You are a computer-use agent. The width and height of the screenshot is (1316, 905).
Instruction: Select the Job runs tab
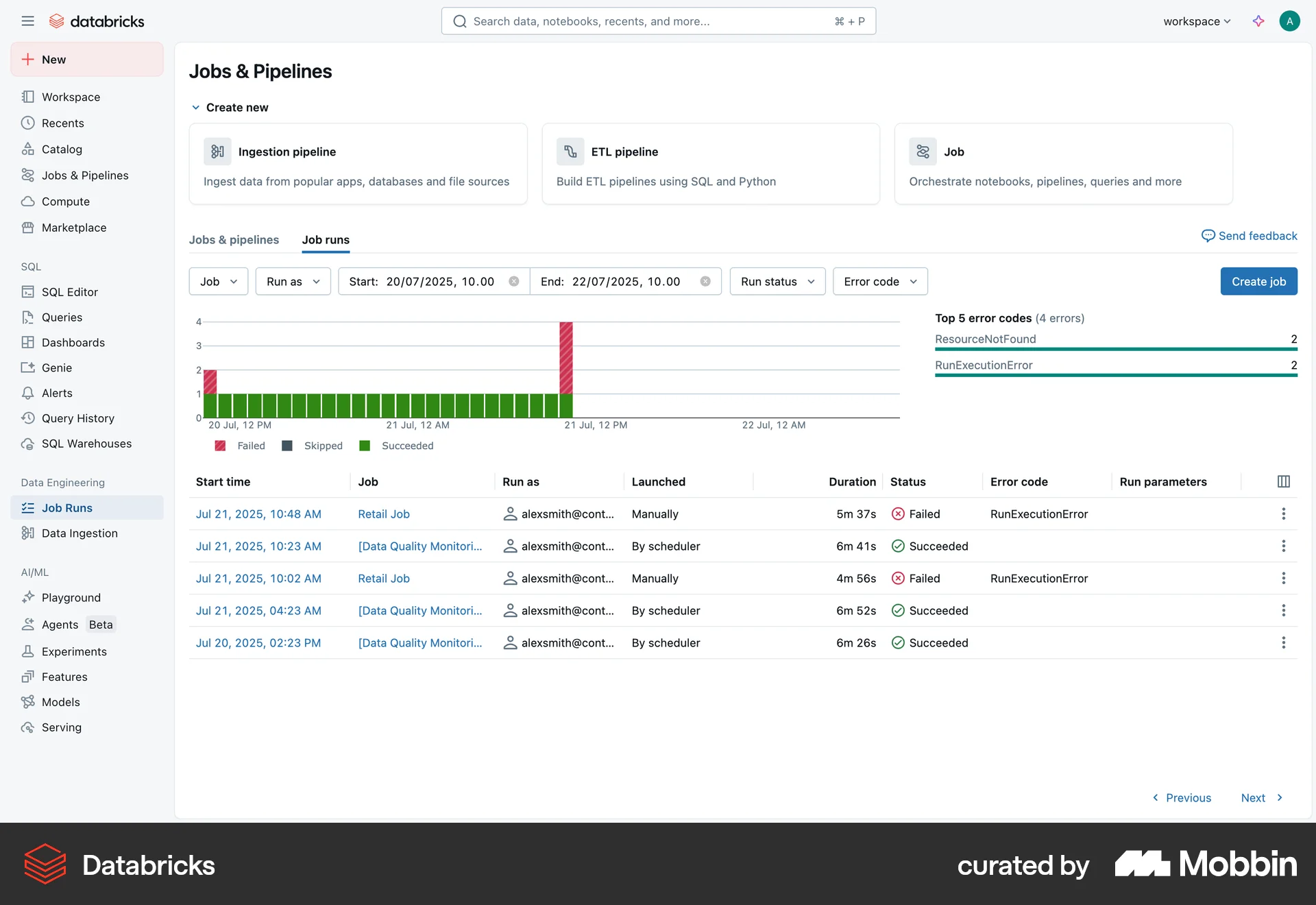325,239
